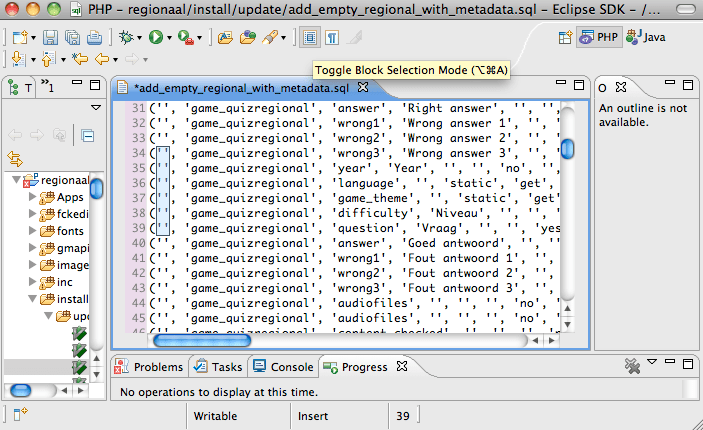Toggle Show Whitespace Characters pilcrow button
703x430 pixels.
pos(332,38)
